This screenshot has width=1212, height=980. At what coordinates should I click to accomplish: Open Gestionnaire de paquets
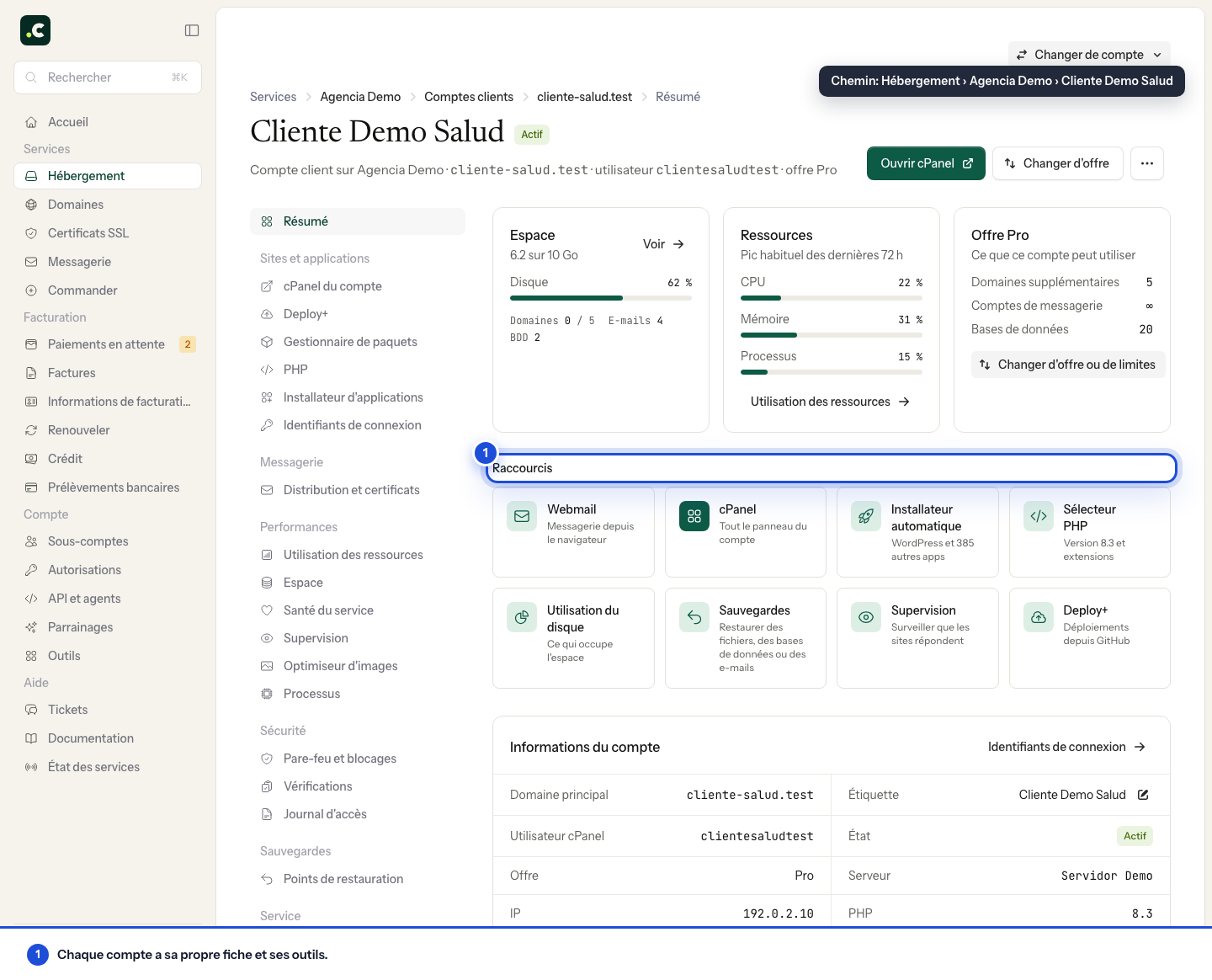358,342
